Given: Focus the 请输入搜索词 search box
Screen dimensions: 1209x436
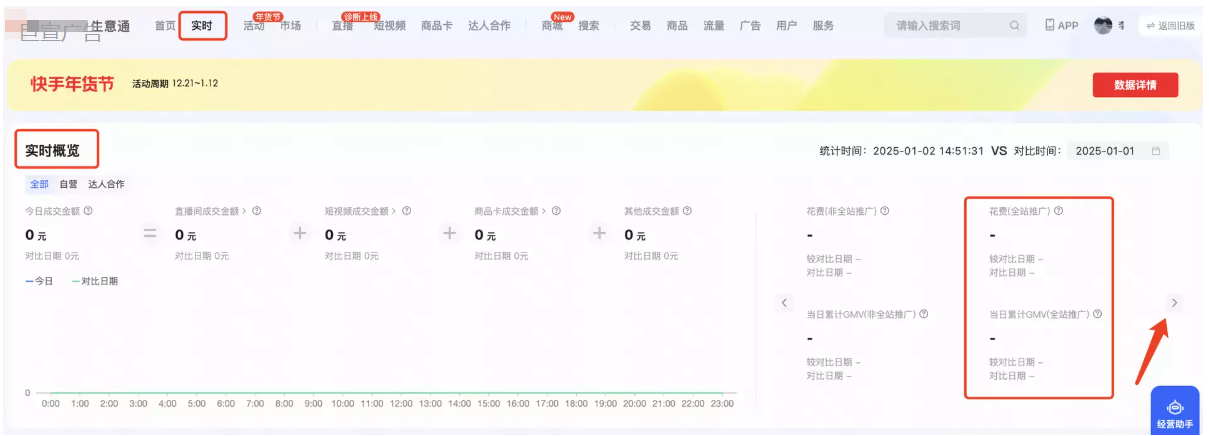Looking at the screenshot, I should click(957, 26).
